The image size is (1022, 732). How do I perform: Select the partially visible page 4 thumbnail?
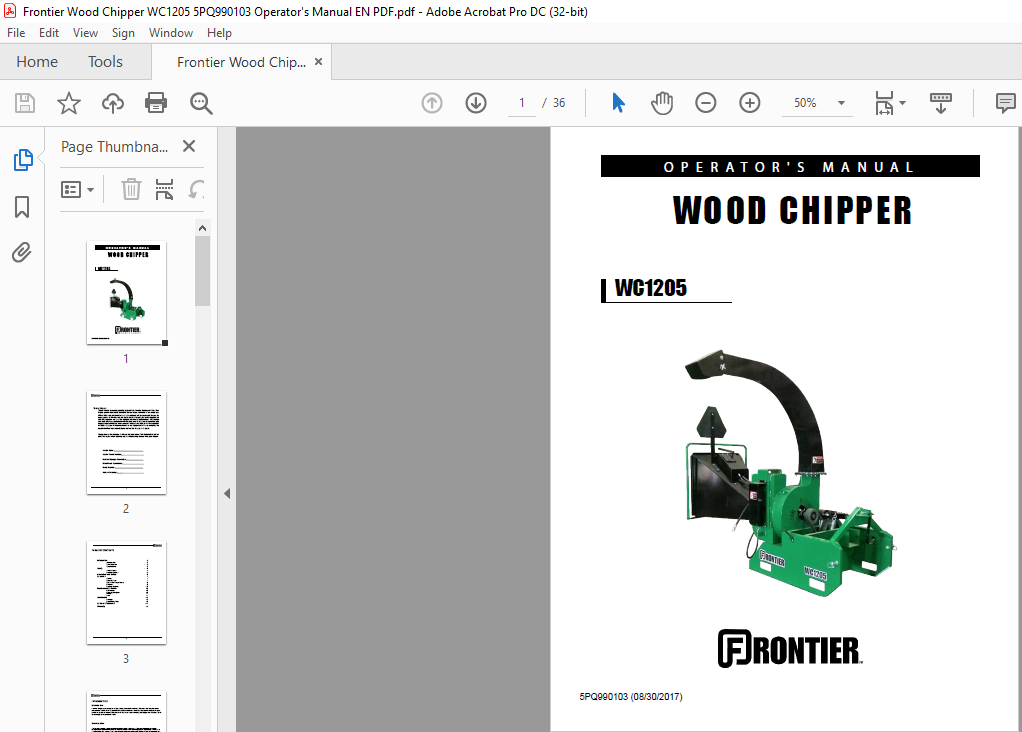pyautogui.click(x=126, y=712)
